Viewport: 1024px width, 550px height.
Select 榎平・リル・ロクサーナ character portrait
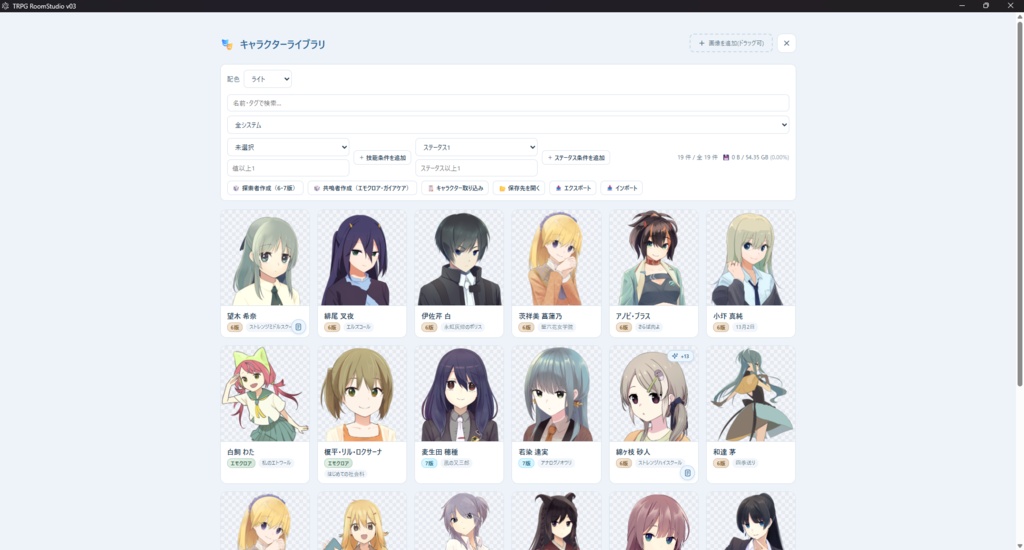pyautogui.click(x=362, y=393)
